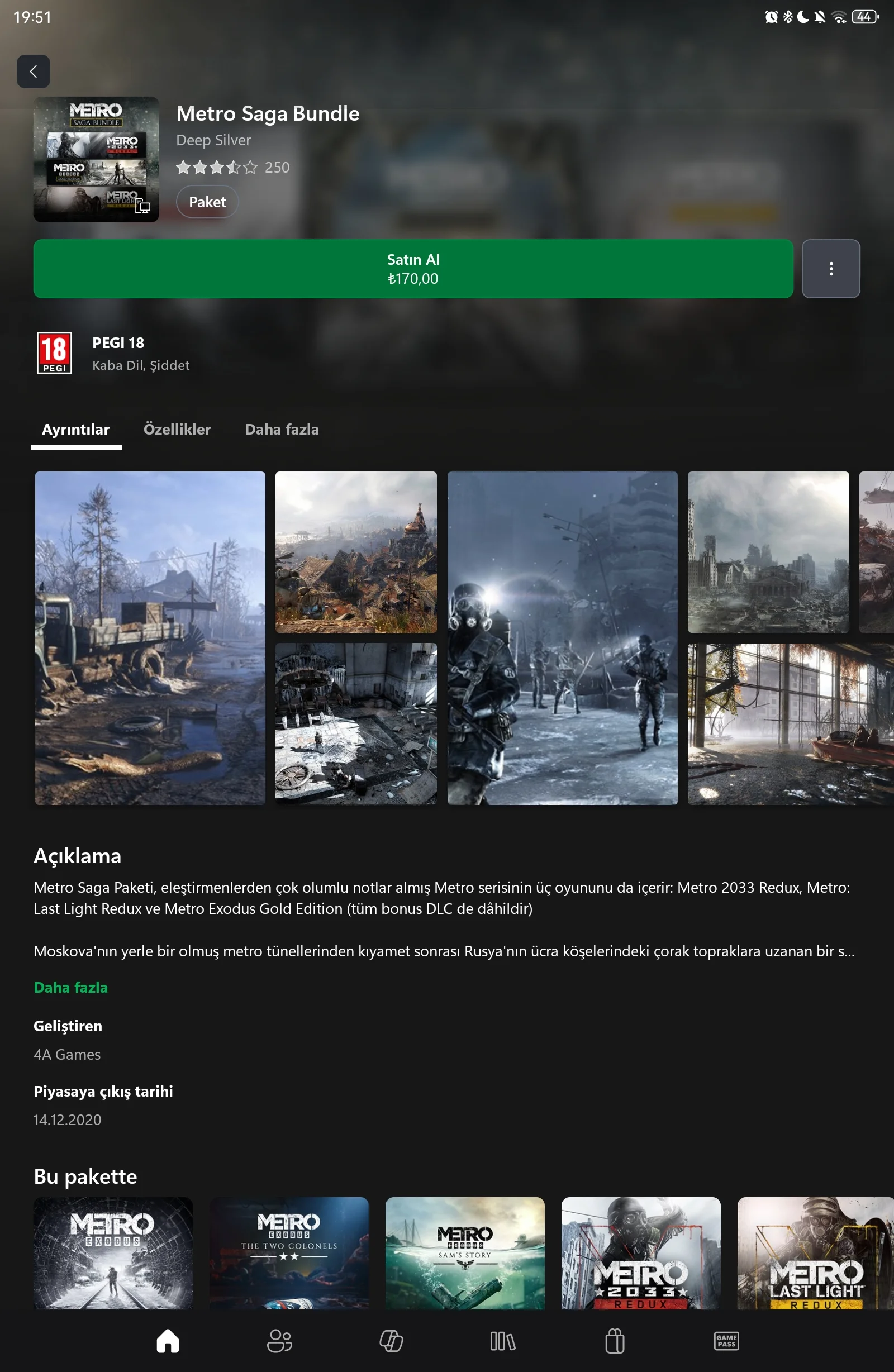Tap the battery indicator in status bar

click(x=865, y=17)
